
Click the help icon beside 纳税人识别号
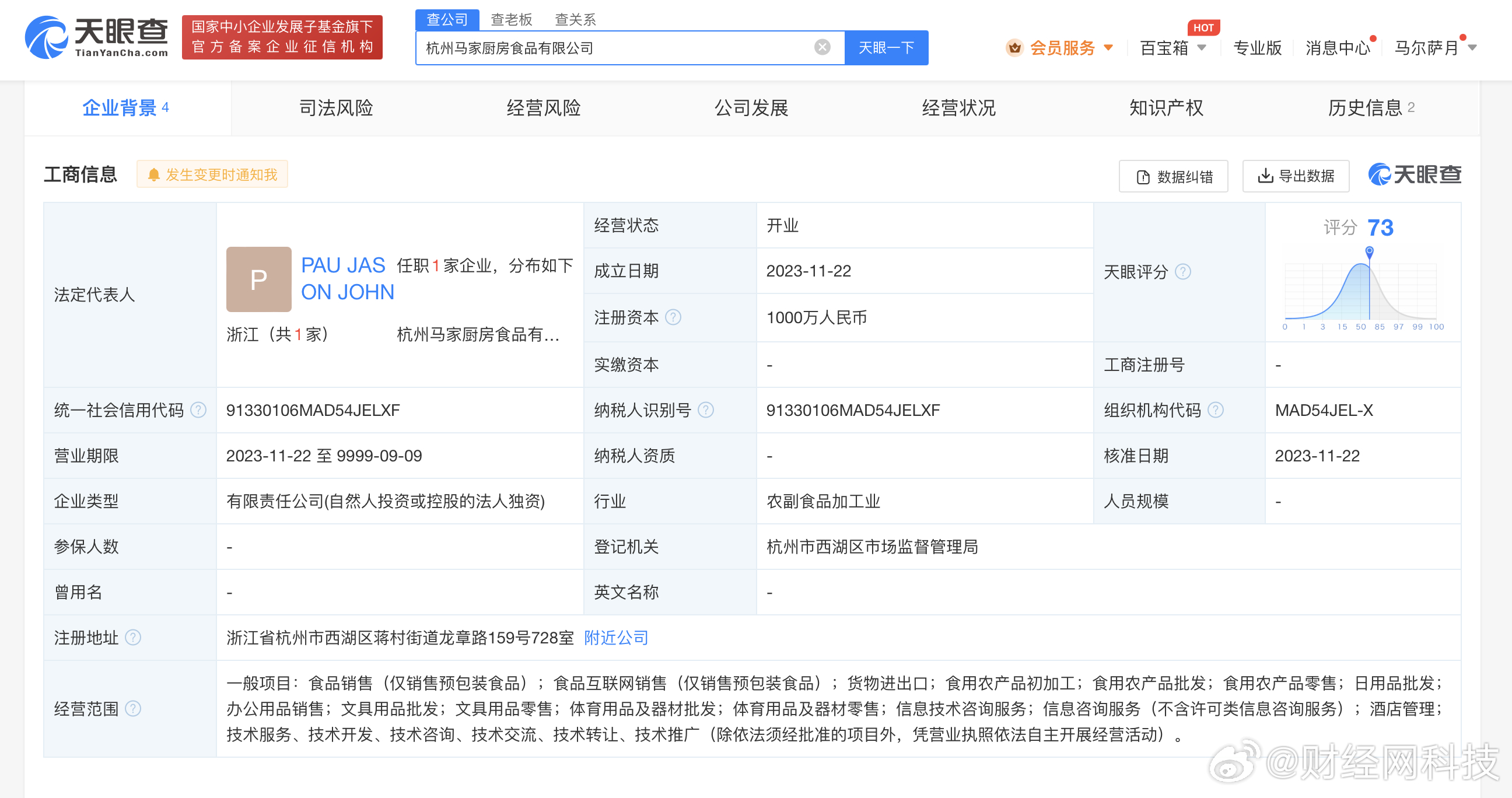[x=705, y=410]
